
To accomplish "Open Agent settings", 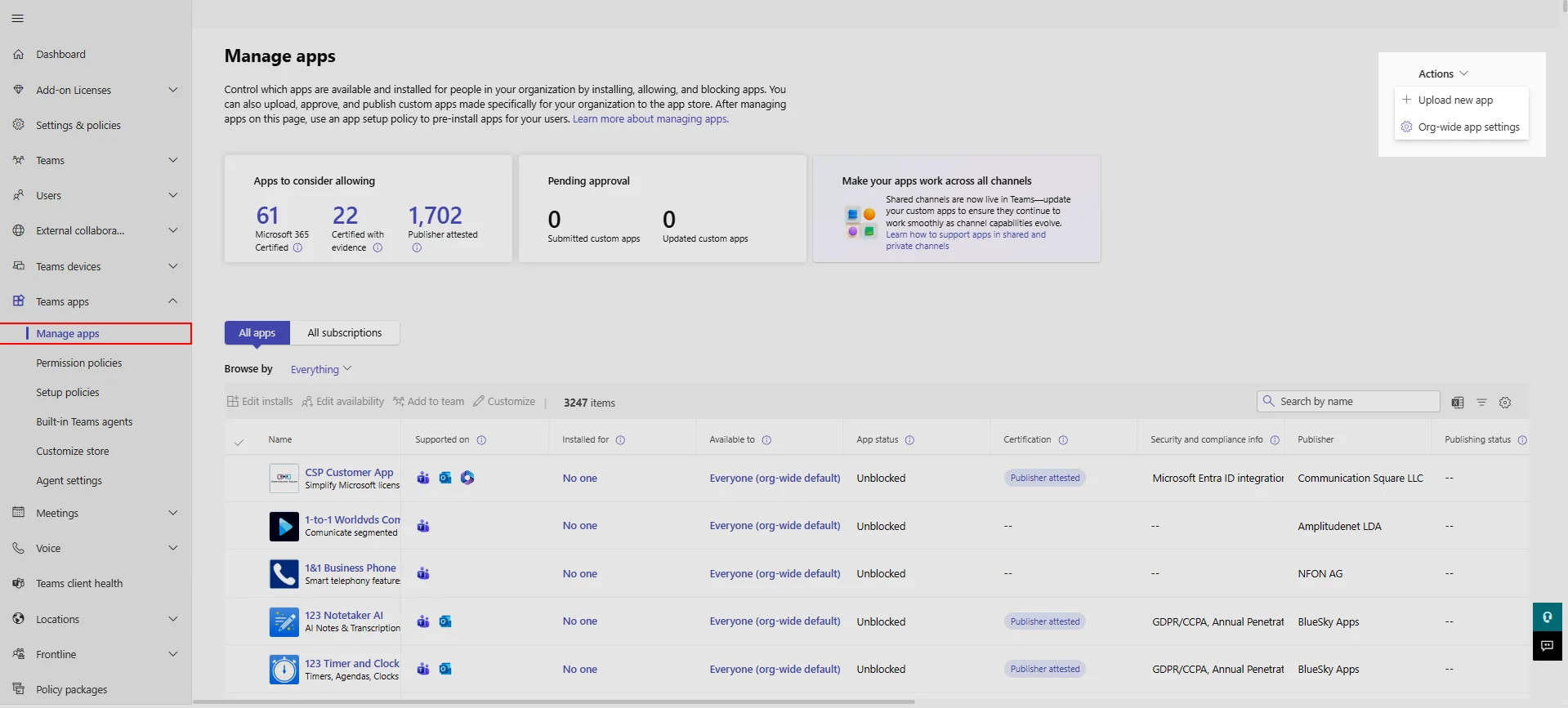I will pyautogui.click(x=69, y=480).
